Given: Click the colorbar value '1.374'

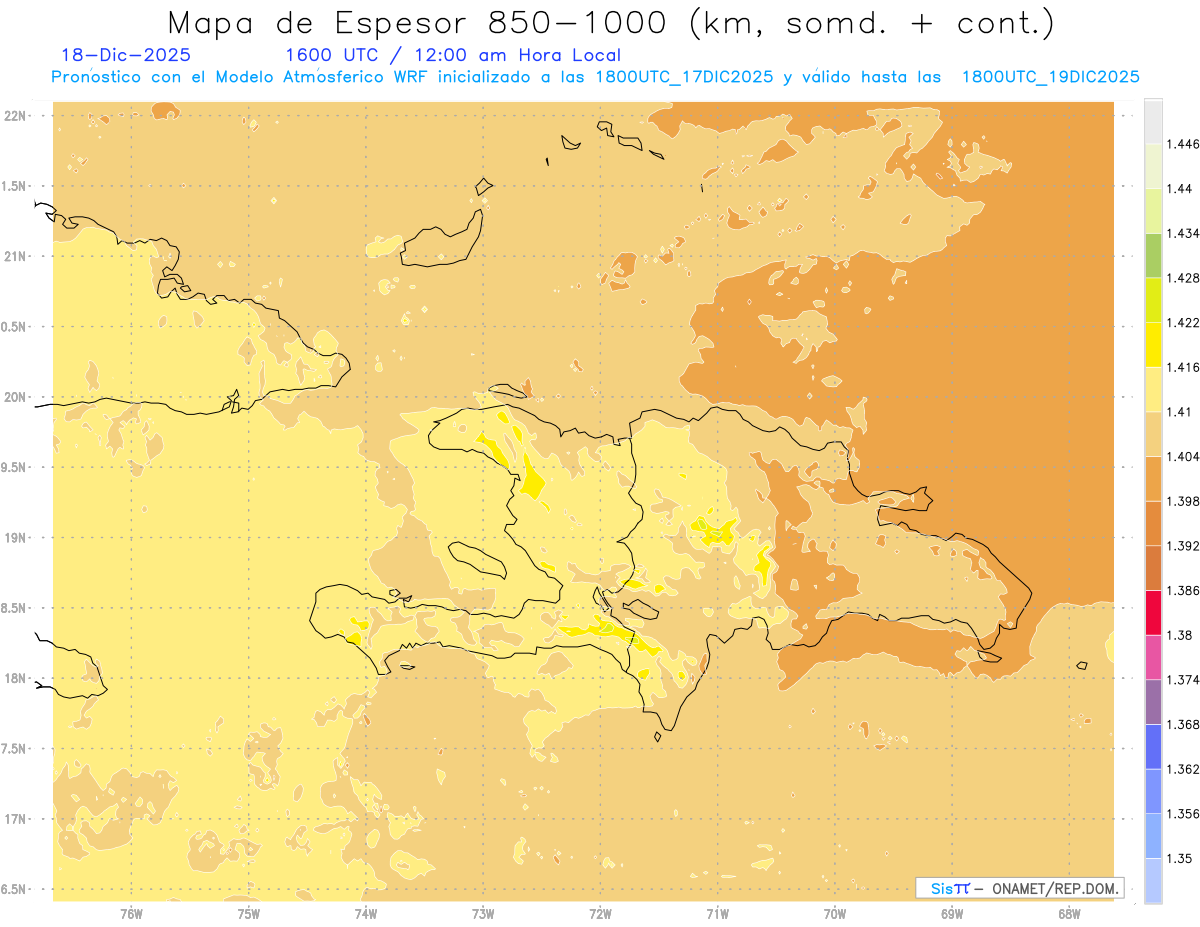Looking at the screenshot, I should coord(1182,680).
